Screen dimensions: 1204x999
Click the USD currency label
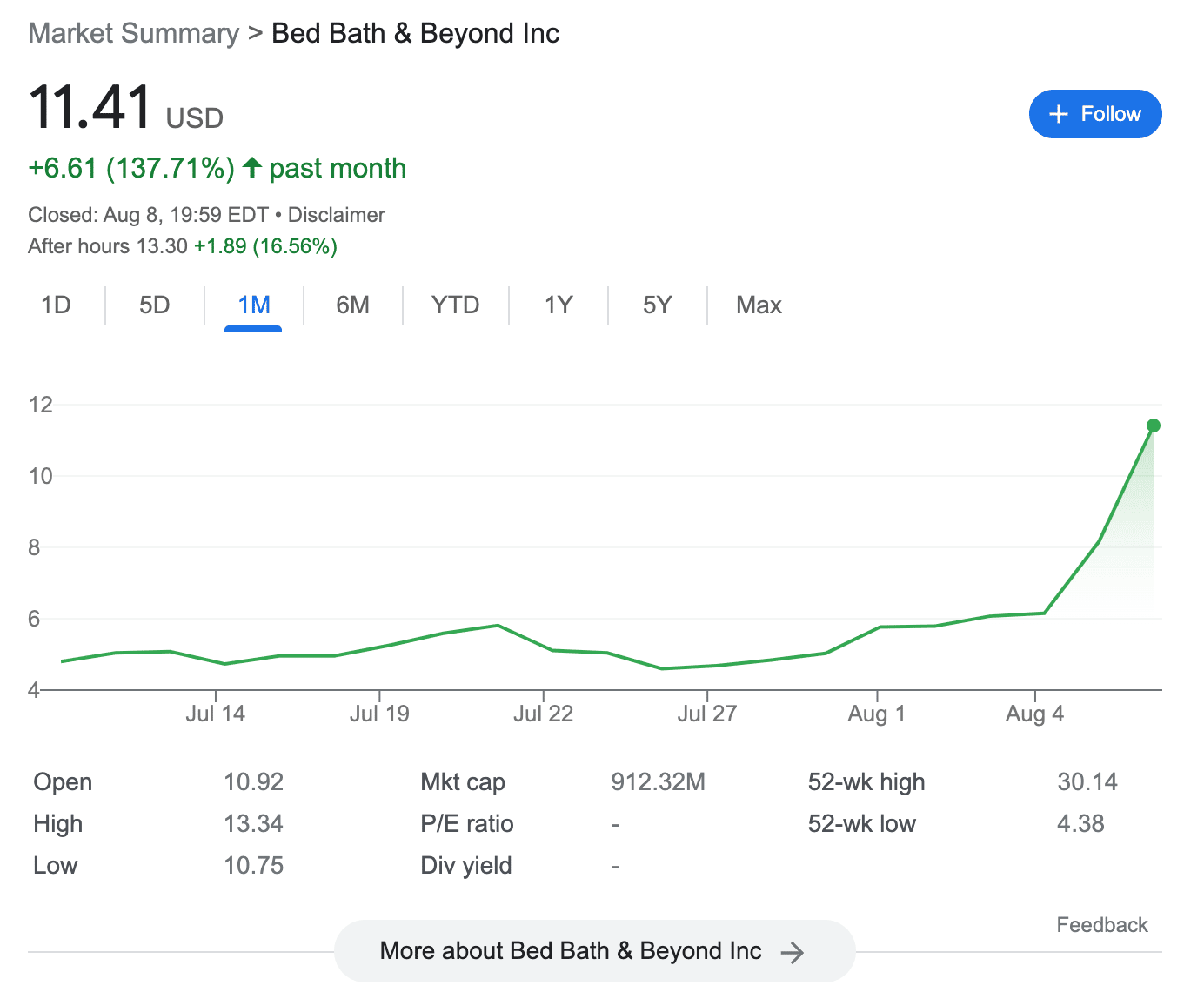pyautogui.click(x=195, y=118)
